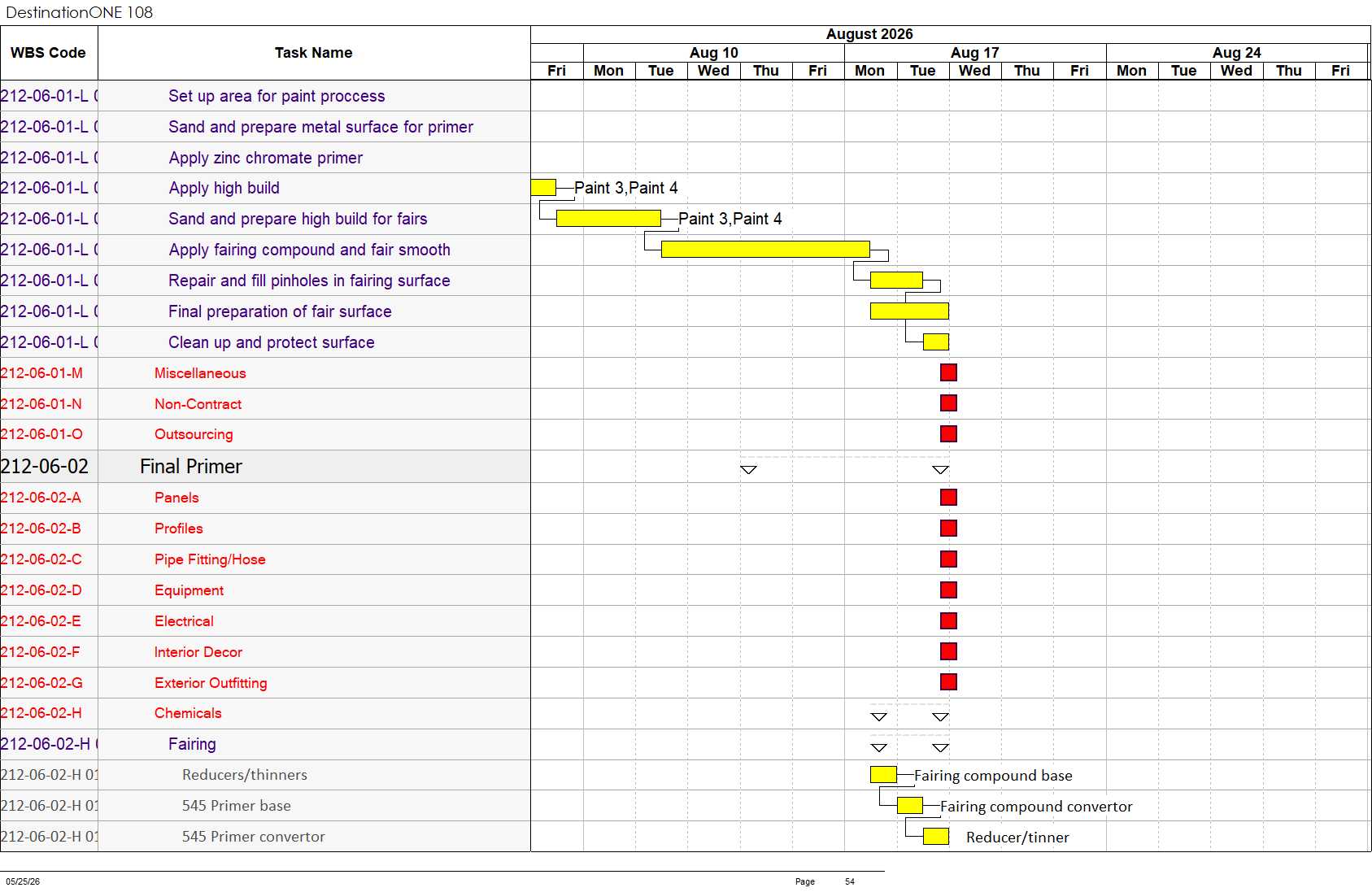The width and height of the screenshot is (1372, 892).
Task: Click the 'Aug 24' week header
Action: [1237, 53]
